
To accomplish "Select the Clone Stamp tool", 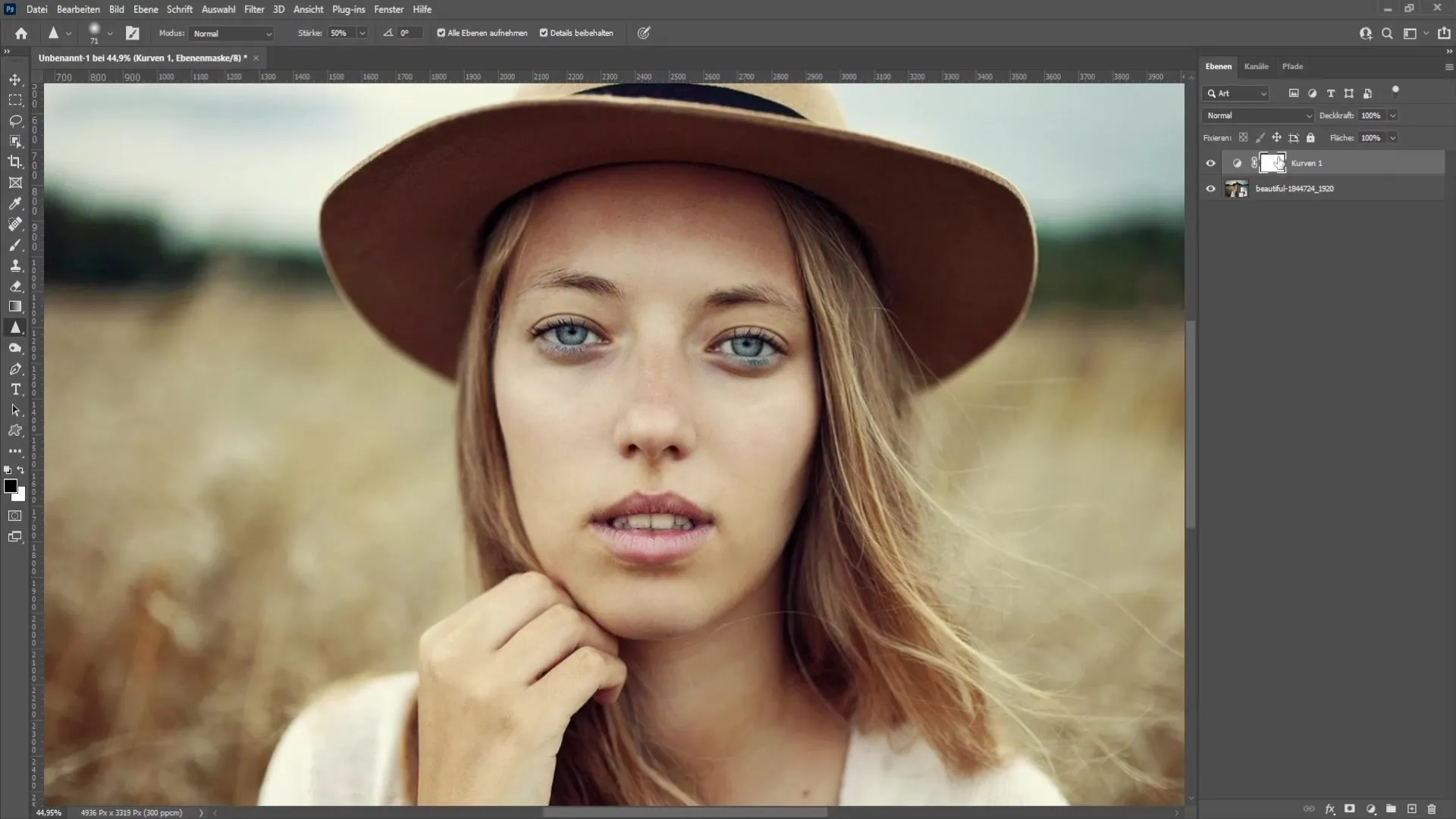I will 15,265.
